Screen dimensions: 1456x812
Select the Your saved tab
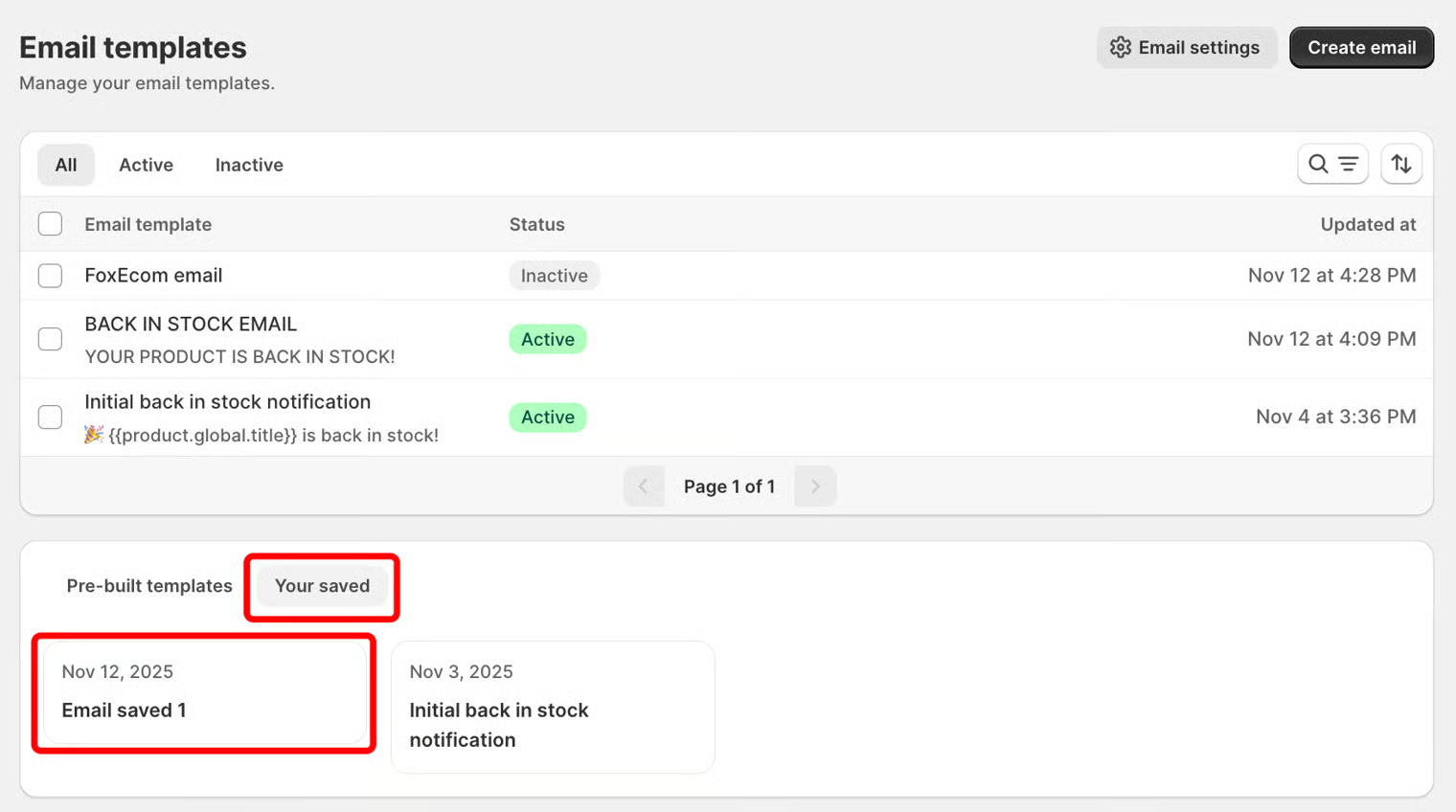pyautogui.click(x=322, y=586)
